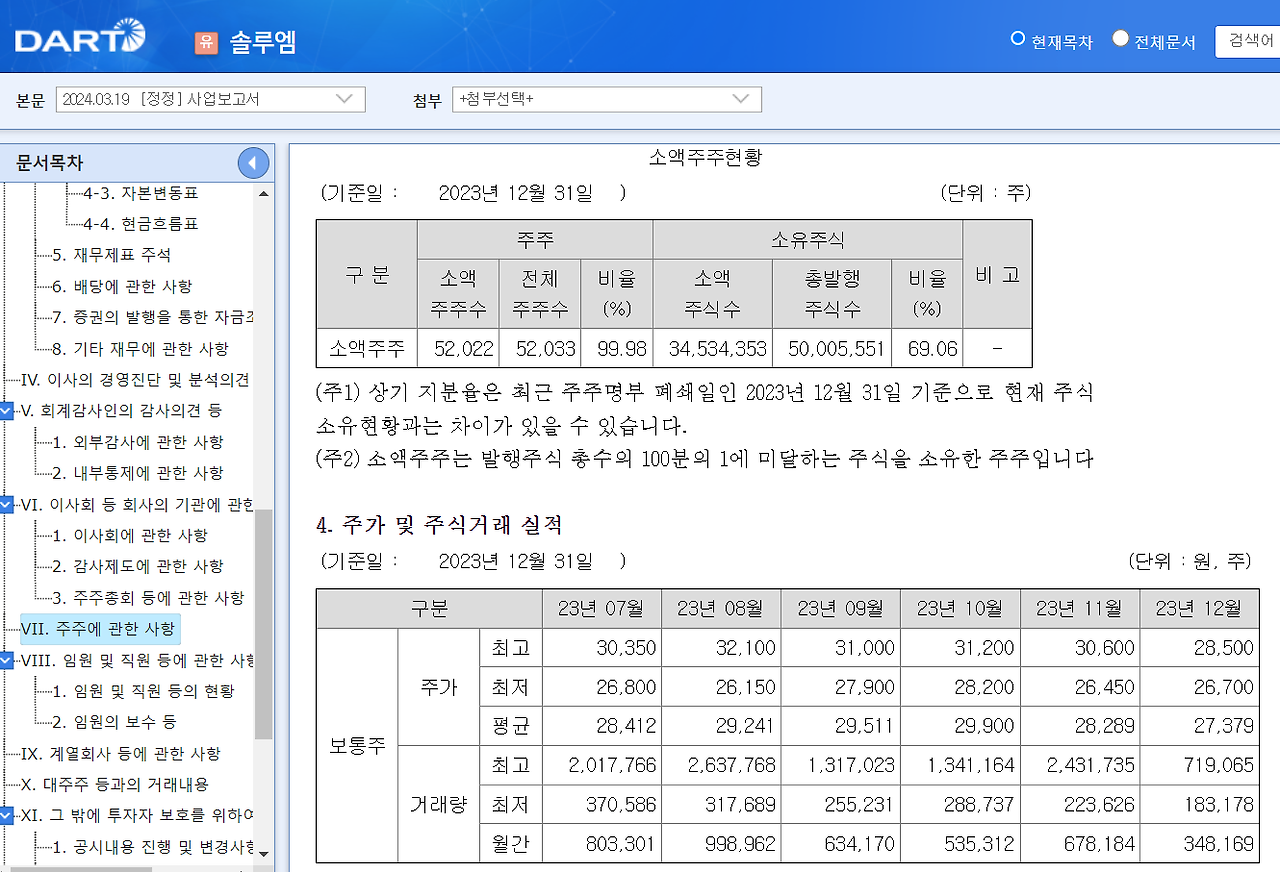
Task: Collapse section V. 회계감사인의 감사의견 등
Action: (x=8, y=411)
